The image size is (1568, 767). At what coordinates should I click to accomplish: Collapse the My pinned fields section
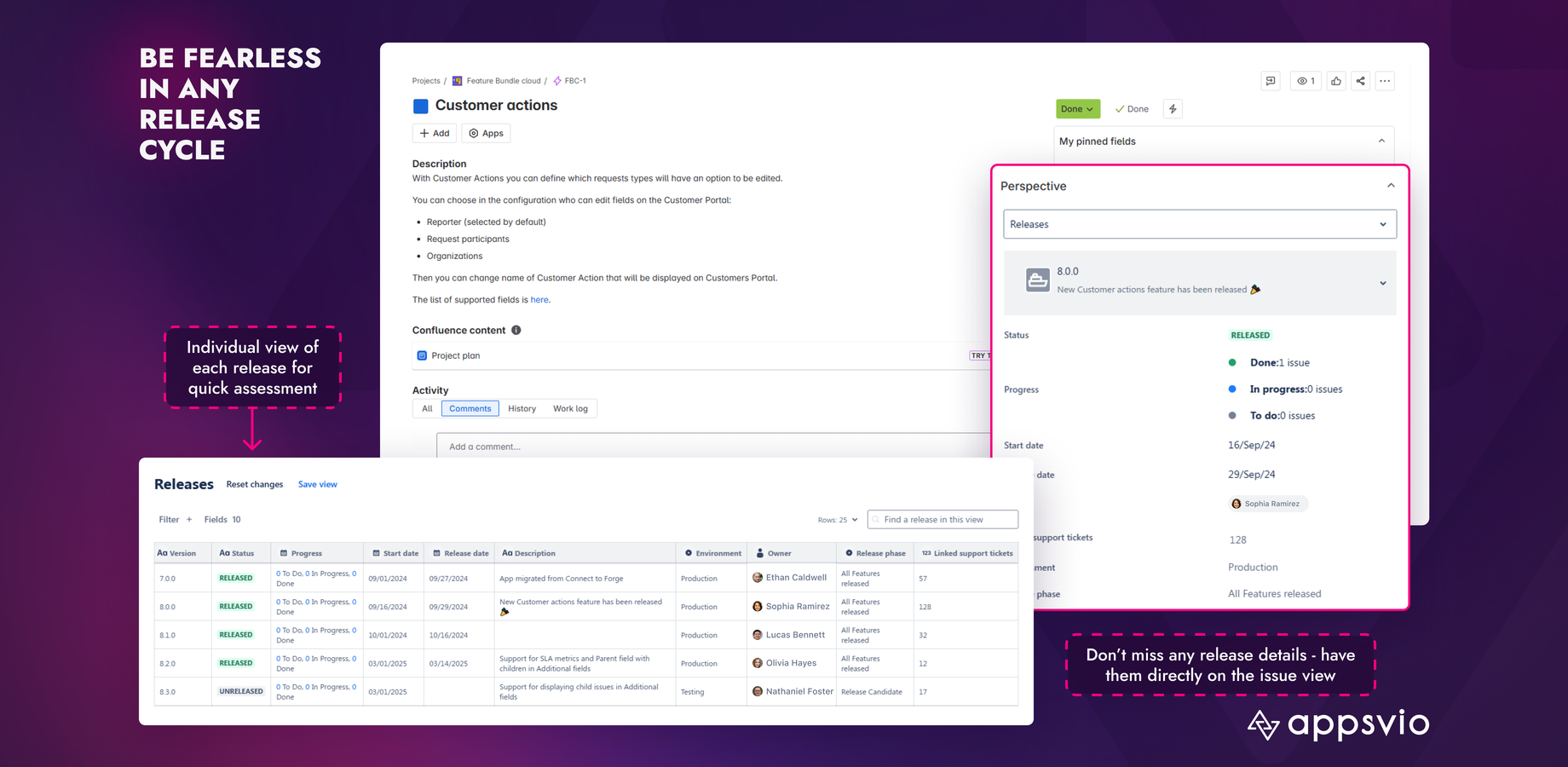1381,141
